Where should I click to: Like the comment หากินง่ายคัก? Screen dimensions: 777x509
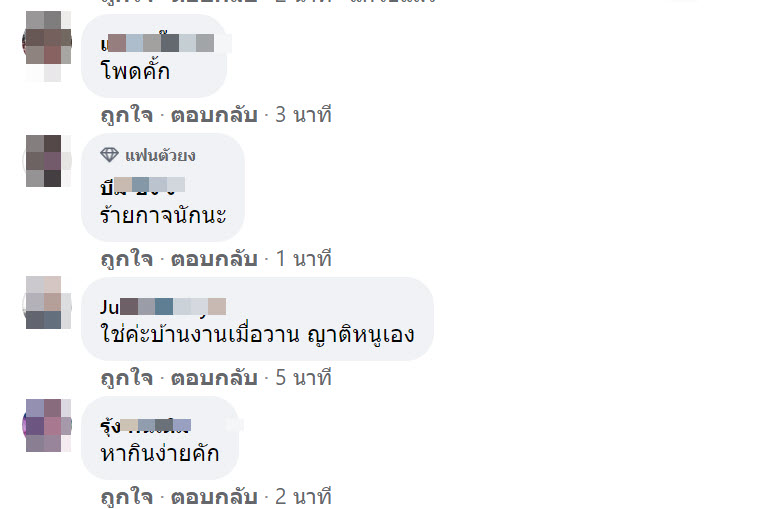pyautogui.click(x=126, y=497)
